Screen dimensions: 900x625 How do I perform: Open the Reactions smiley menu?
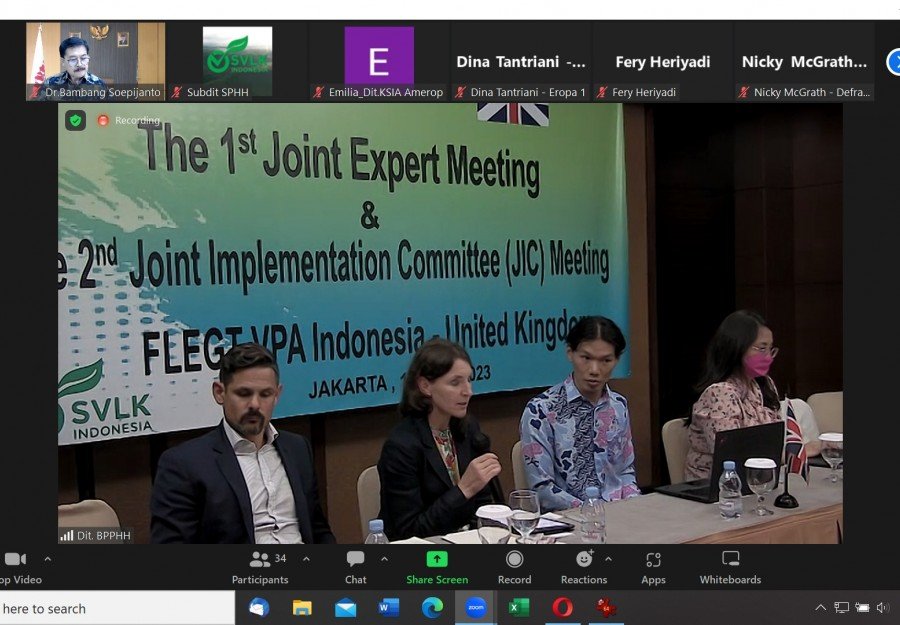click(x=584, y=568)
